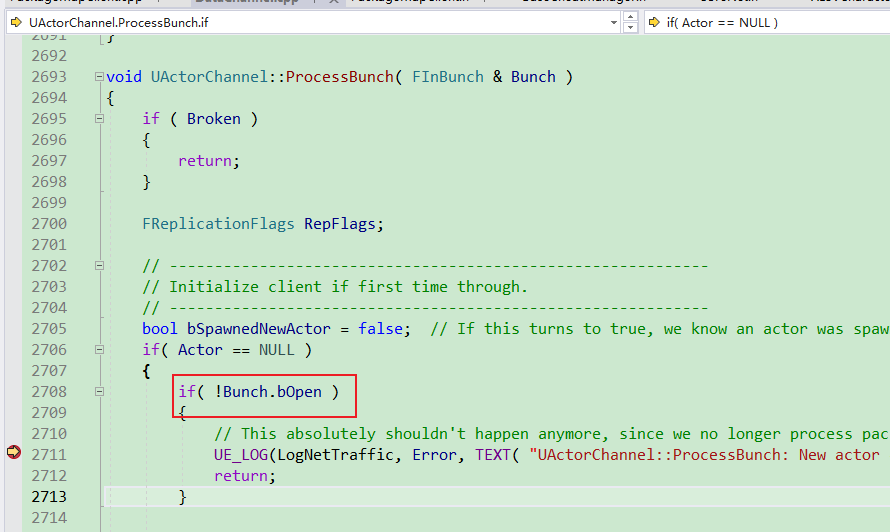Click the 'TEXT' macro on line 2711
The image size is (890, 532).
(493, 455)
